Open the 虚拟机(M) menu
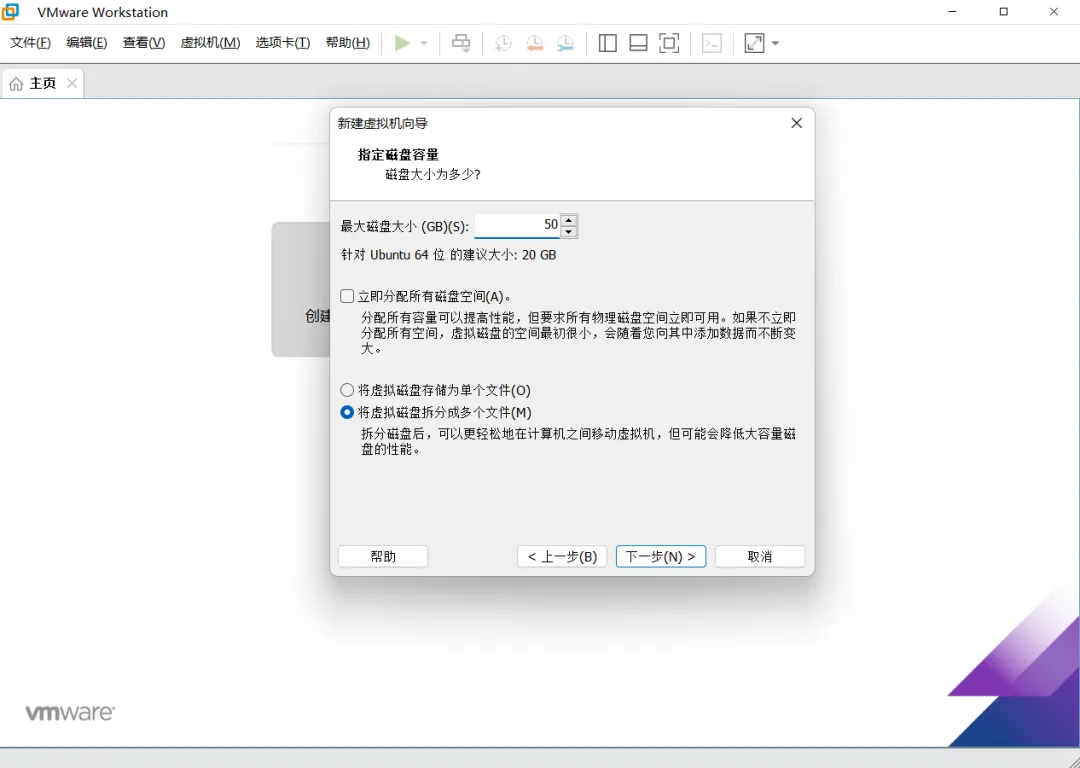This screenshot has width=1080, height=768. 210,43
